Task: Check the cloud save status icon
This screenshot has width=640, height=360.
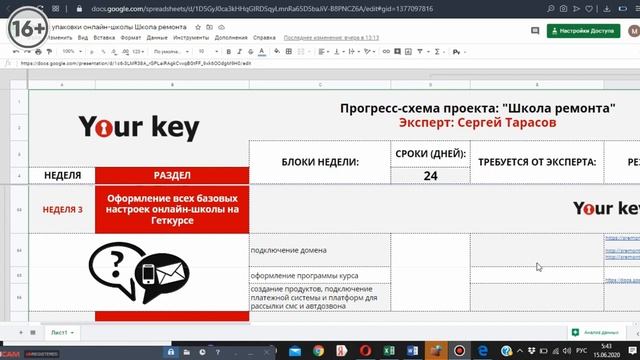Action: point(221,27)
